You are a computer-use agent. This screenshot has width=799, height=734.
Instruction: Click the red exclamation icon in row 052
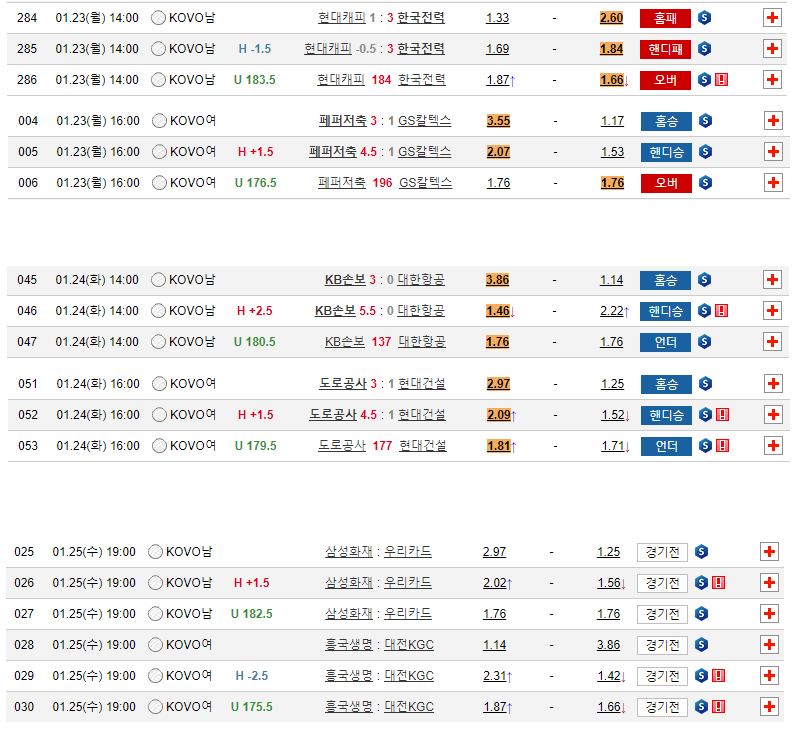point(721,415)
